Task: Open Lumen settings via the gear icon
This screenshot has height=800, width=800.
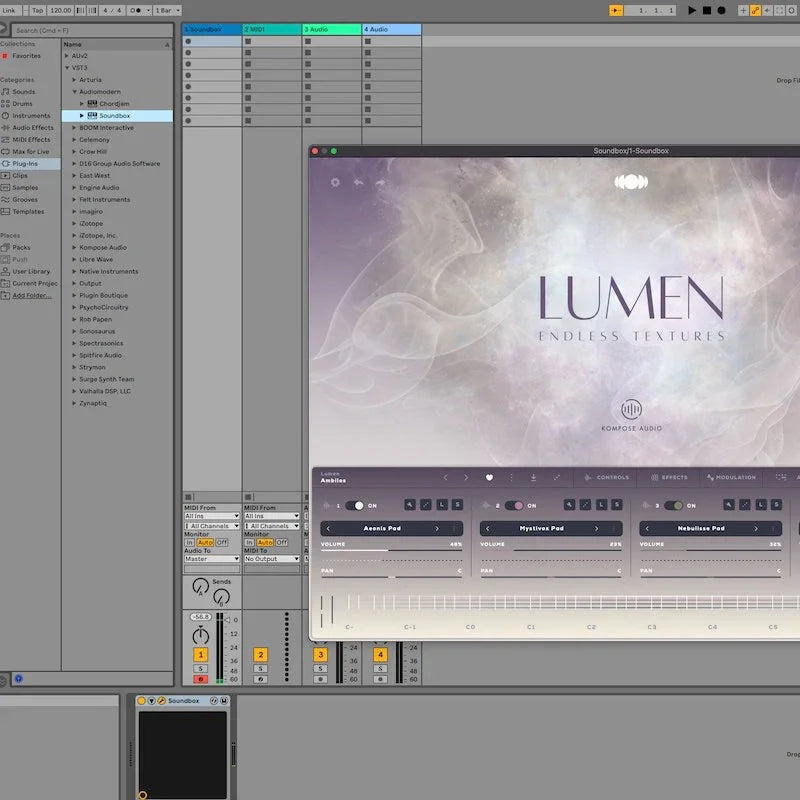Action: click(x=335, y=182)
